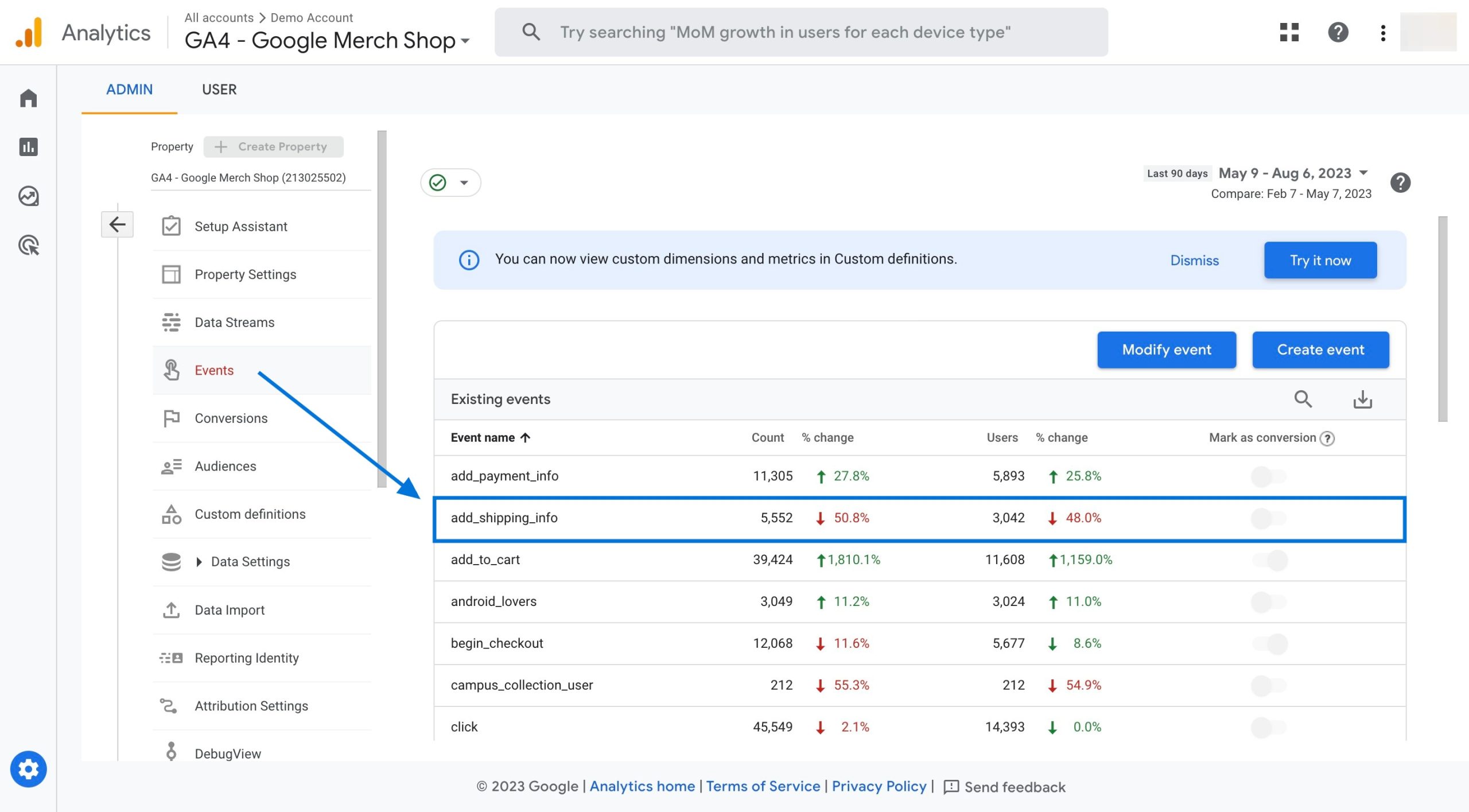This screenshot has width=1469, height=812.
Task: Open Conversions in admin menu
Action: pos(262,418)
